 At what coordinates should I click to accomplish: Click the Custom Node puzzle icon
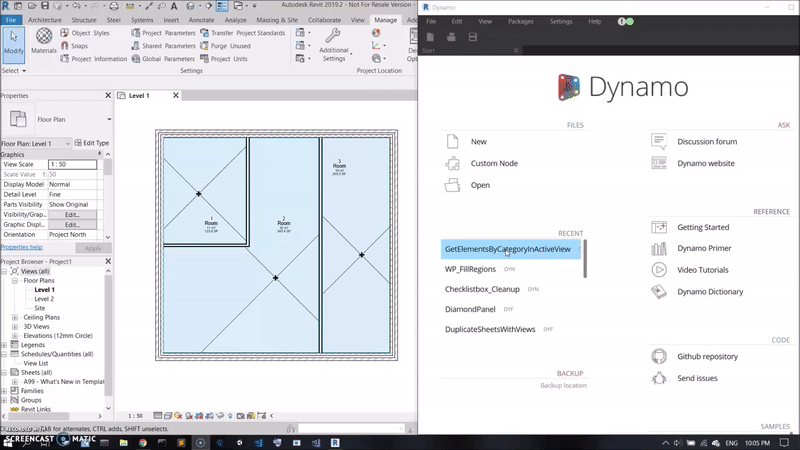(x=453, y=163)
